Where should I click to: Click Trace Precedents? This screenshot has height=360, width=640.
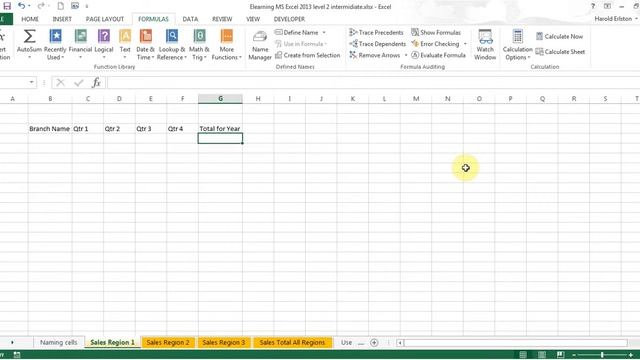(376, 32)
